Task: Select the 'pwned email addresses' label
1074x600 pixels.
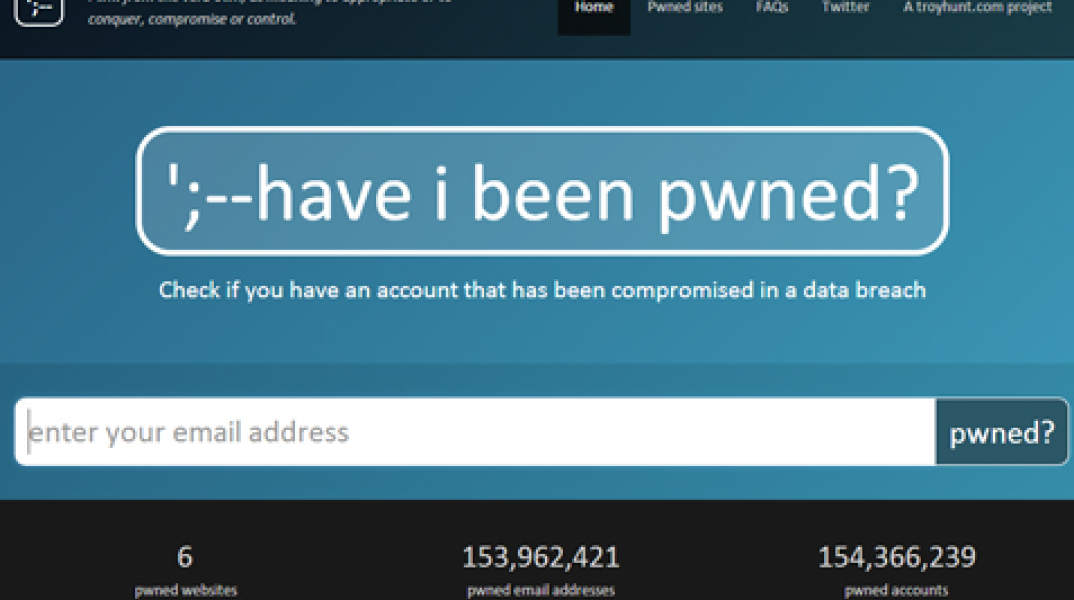Action: 541,590
